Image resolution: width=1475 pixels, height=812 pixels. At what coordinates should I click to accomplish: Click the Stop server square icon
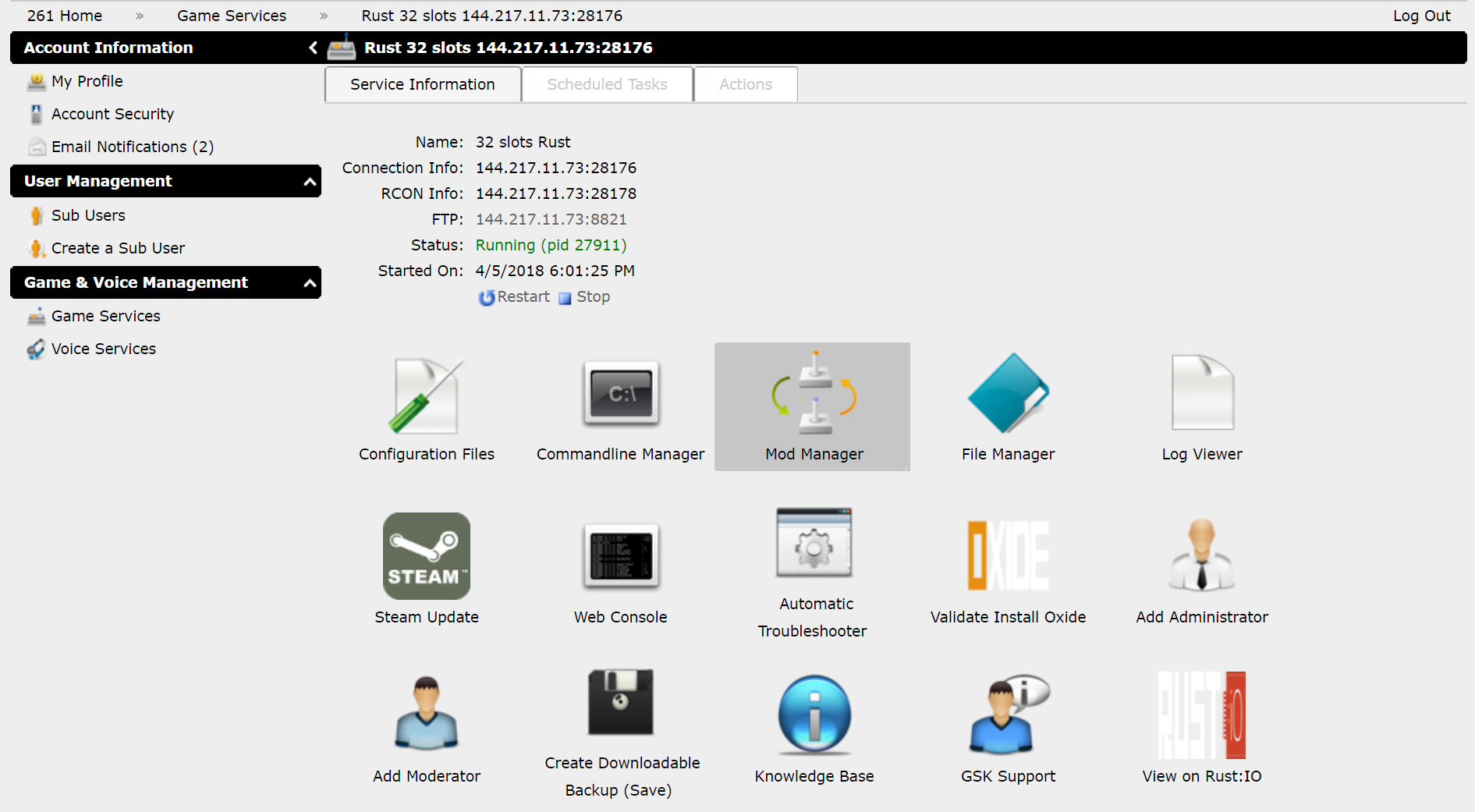(x=565, y=298)
